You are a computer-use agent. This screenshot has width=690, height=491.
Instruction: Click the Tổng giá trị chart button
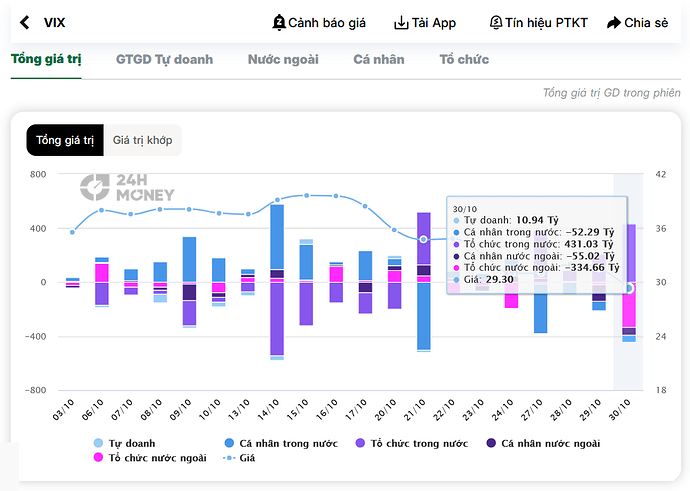pos(65,140)
